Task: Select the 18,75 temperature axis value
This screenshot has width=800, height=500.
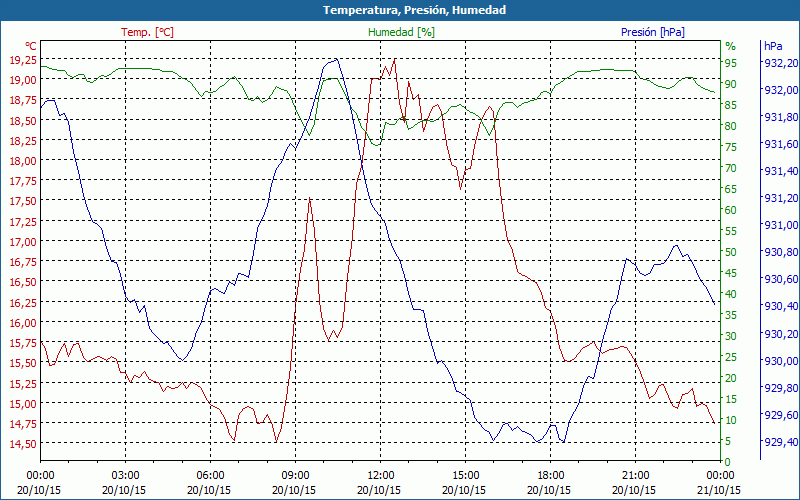Action: (x=23, y=100)
